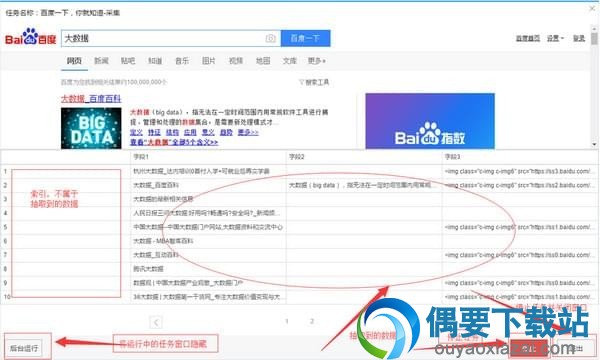Select the cell starting with 杭州大数据_达内培训
This screenshot has height=360, width=600.
coord(208,171)
